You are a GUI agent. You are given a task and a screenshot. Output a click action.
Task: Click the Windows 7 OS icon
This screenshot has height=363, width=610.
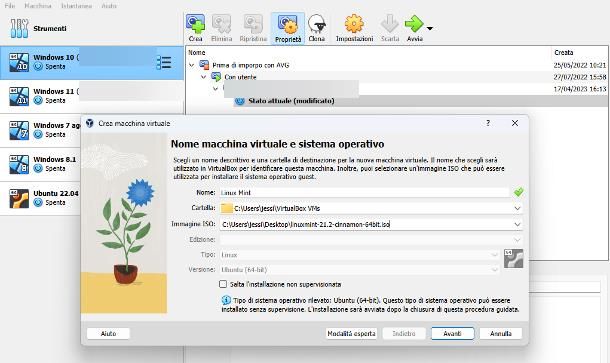coord(19,130)
